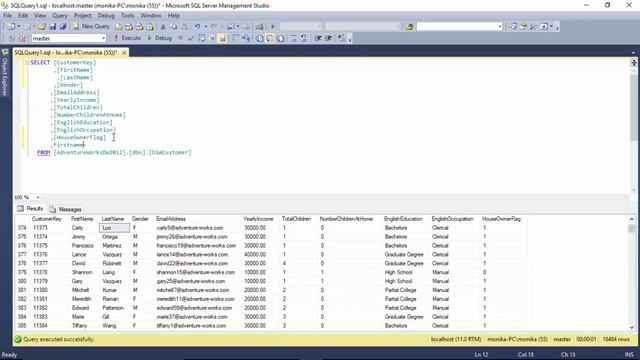Toggle Include Client Statistics
Image resolution: width=640 pixels, height=360 pixels.
pos(246,38)
